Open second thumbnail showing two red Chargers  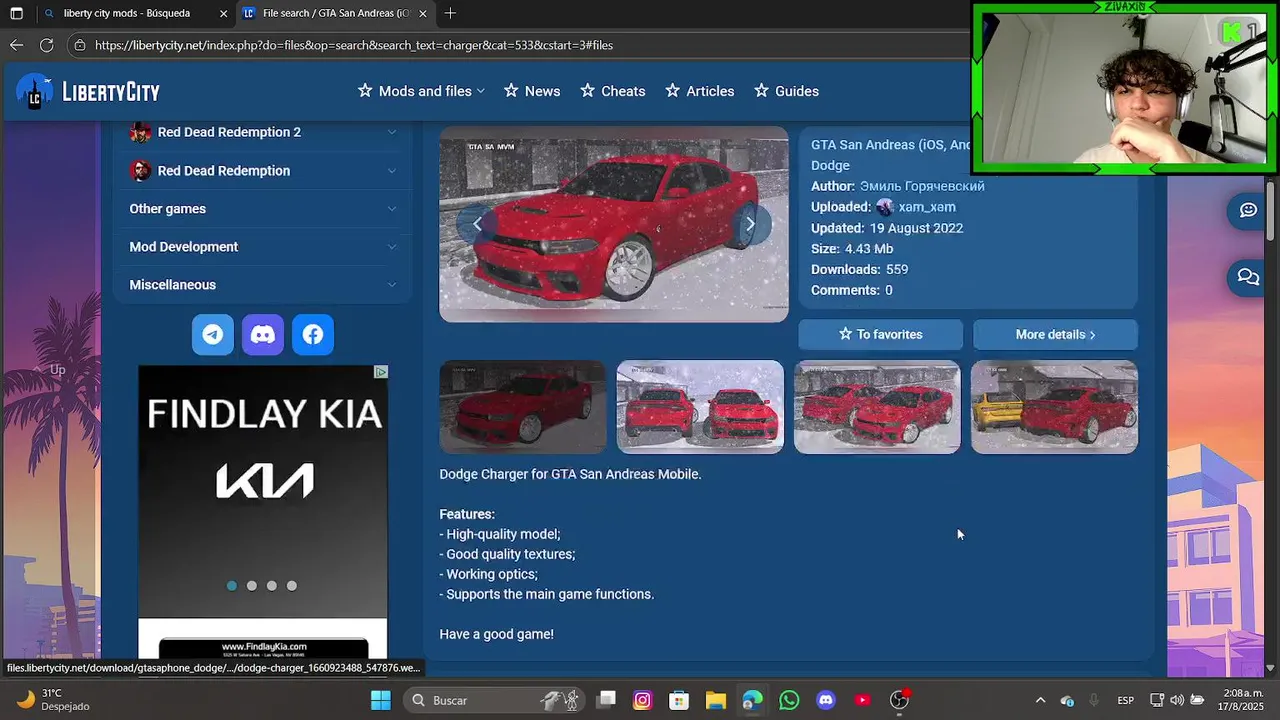700,407
